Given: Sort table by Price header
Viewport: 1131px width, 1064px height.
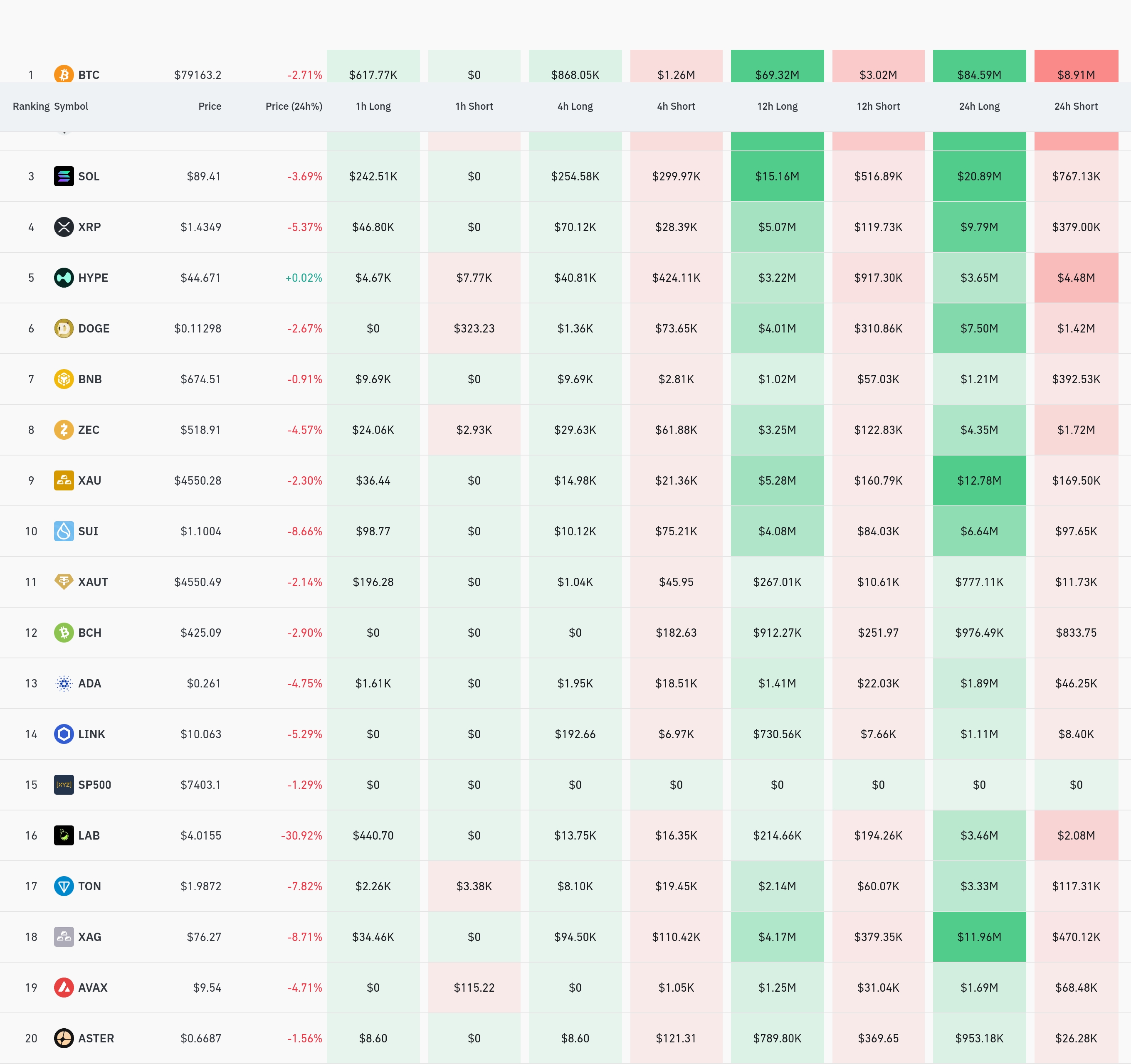Looking at the screenshot, I should [210, 106].
